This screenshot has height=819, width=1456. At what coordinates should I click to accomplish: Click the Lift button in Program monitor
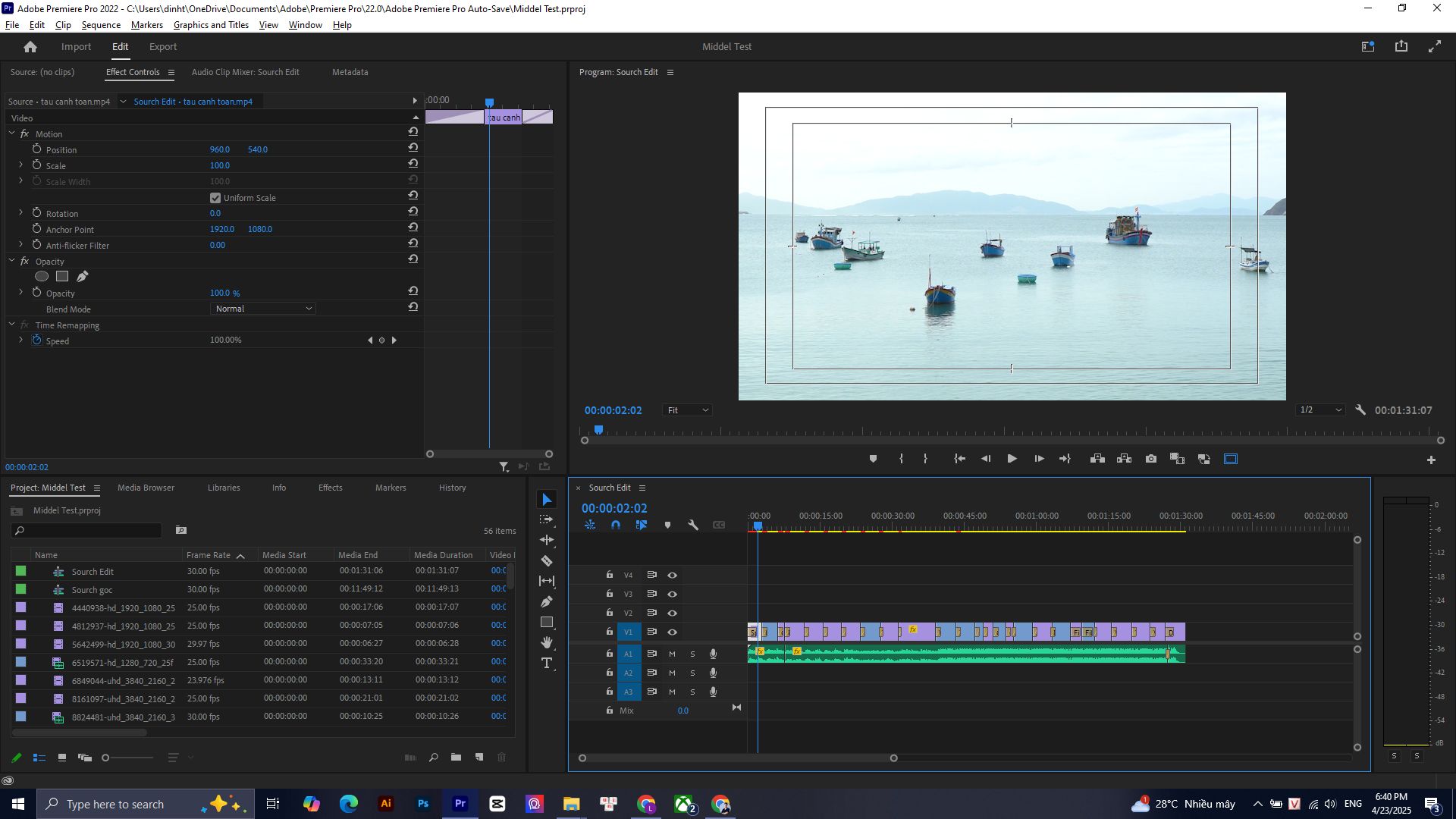[x=1097, y=459]
